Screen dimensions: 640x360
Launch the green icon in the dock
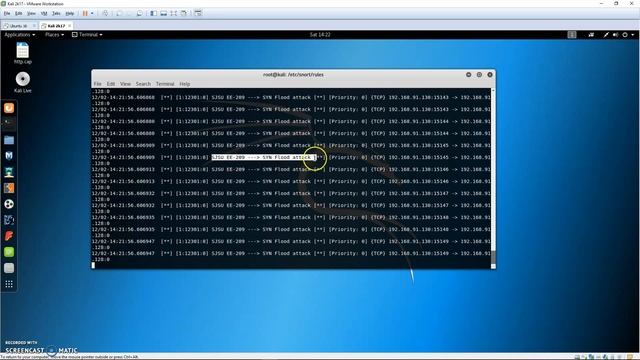point(9,252)
